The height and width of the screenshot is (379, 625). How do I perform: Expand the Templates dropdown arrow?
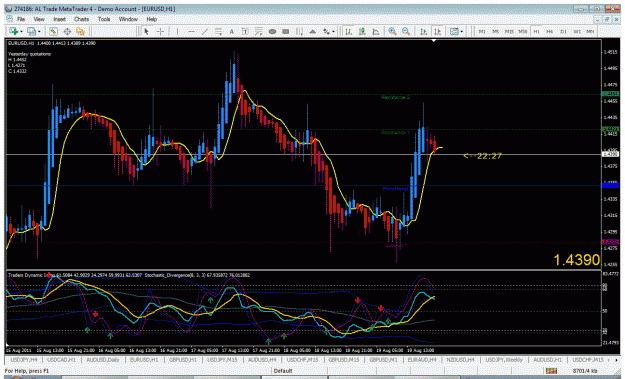[x=462, y=31]
